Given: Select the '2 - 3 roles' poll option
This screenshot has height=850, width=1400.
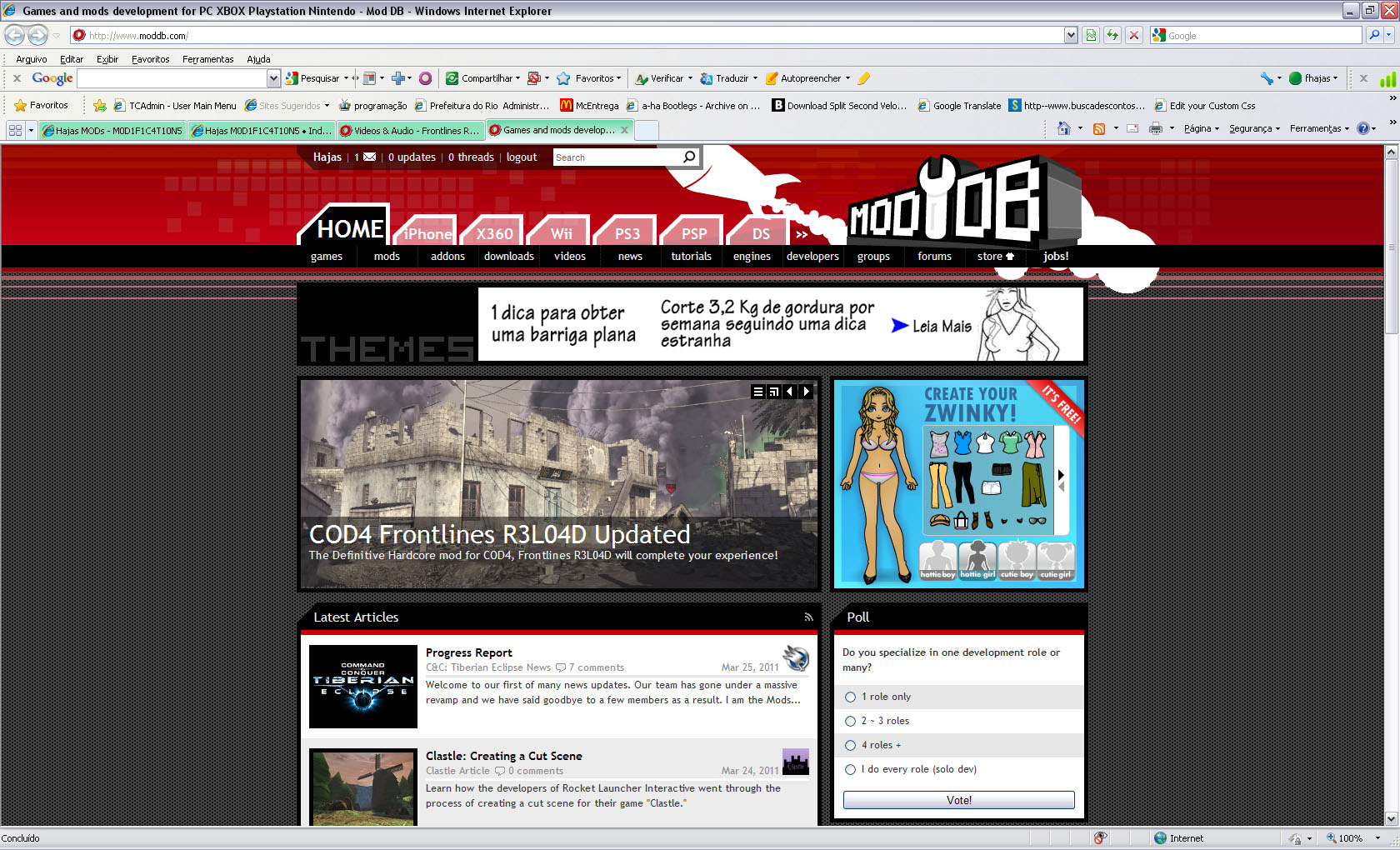Looking at the screenshot, I should point(850,721).
